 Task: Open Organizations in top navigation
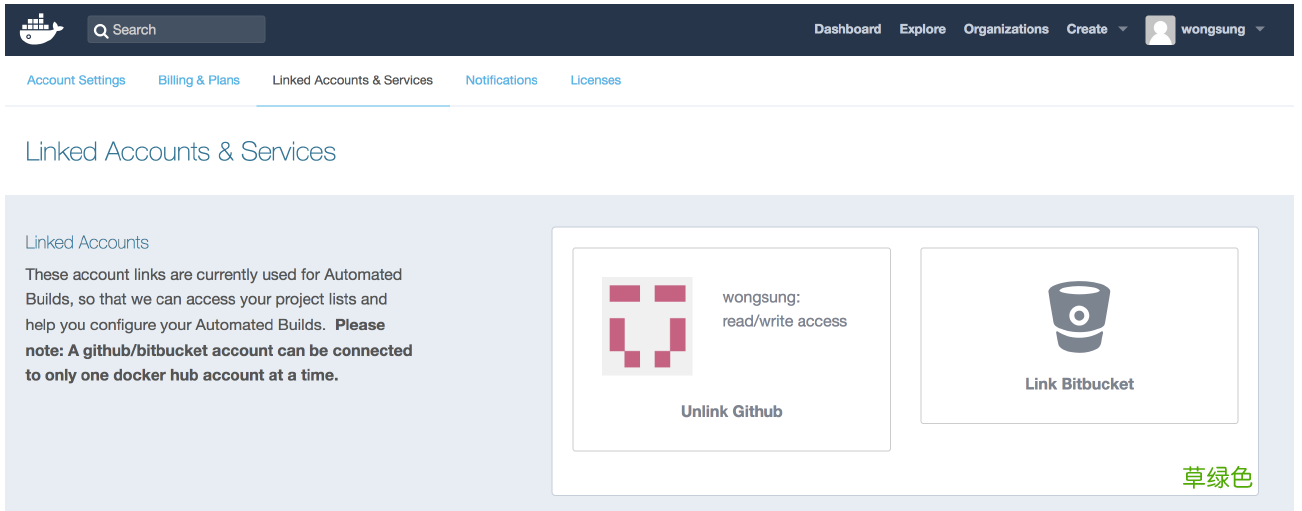(x=1006, y=29)
